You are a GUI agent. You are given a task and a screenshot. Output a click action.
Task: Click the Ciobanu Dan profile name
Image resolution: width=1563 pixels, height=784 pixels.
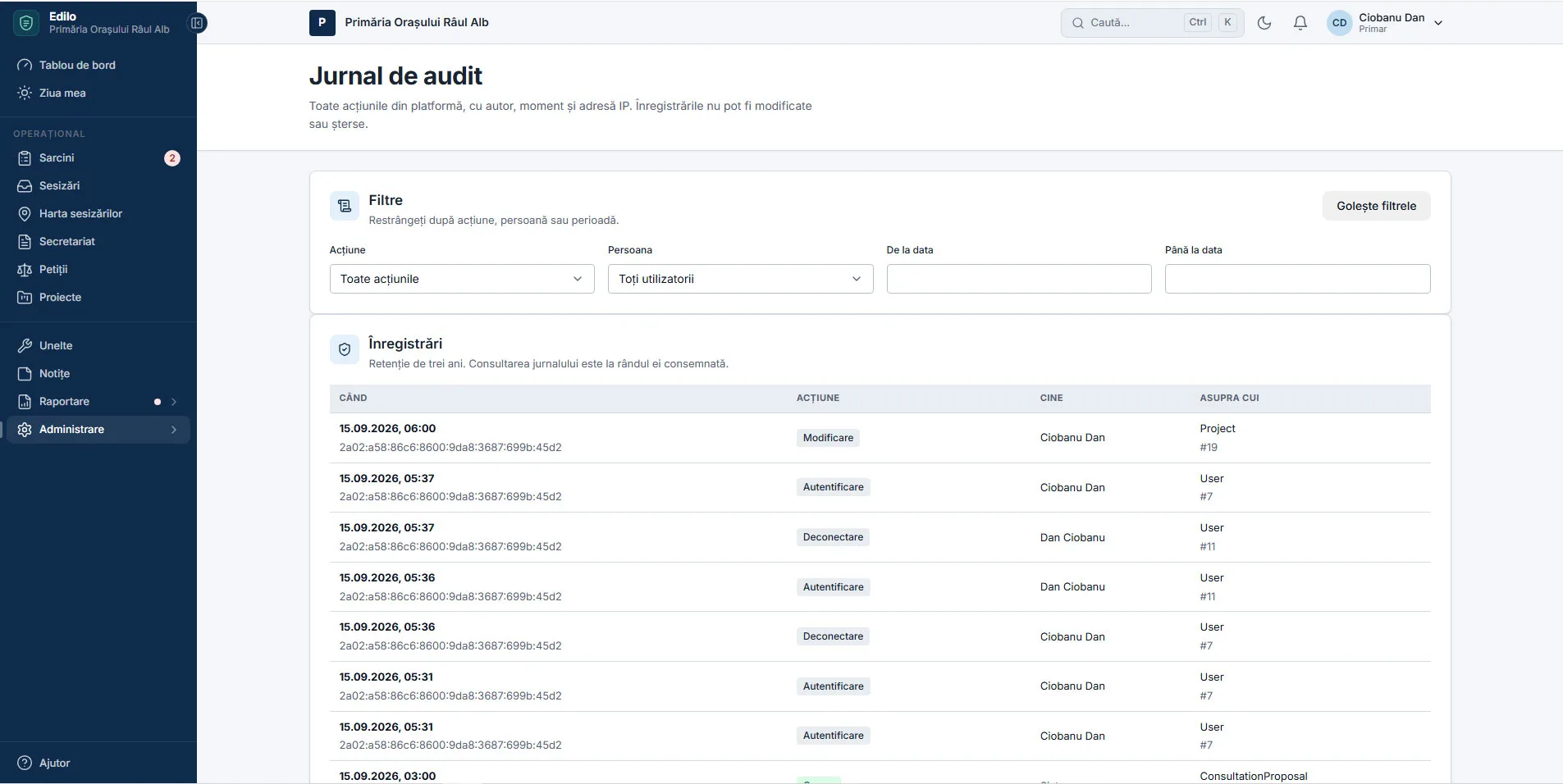(x=1392, y=17)
